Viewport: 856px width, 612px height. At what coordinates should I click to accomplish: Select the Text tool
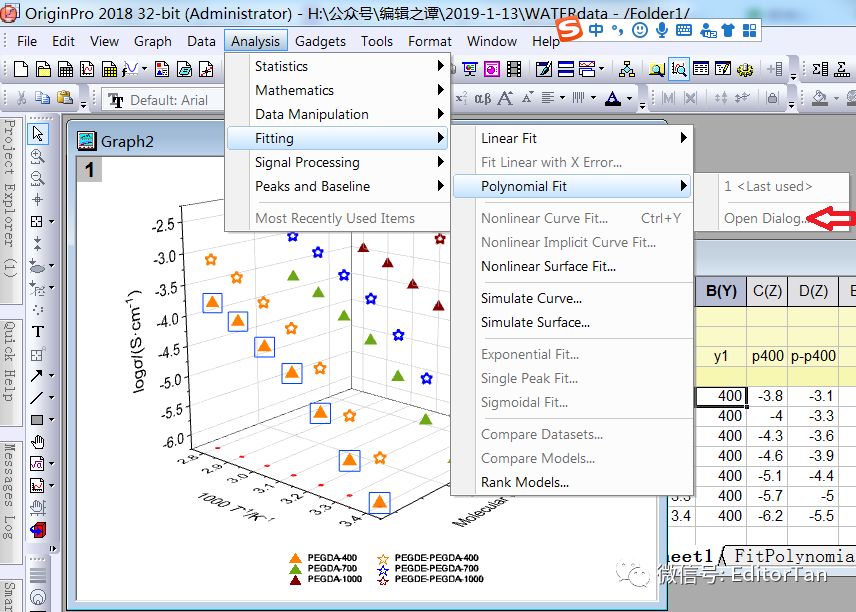38,331
